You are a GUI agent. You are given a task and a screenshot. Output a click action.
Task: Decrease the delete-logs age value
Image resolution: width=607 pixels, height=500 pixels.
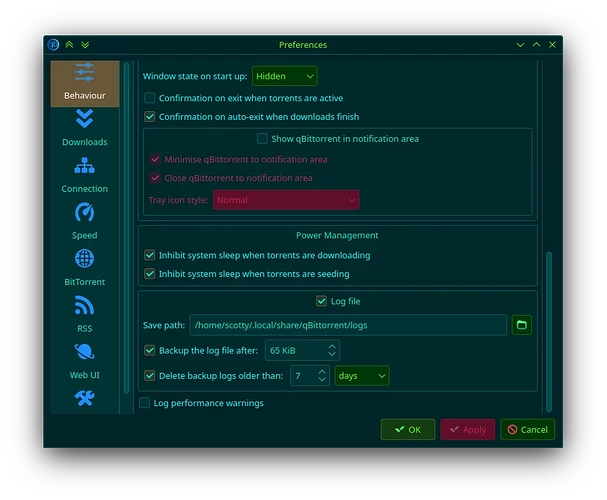322,380
